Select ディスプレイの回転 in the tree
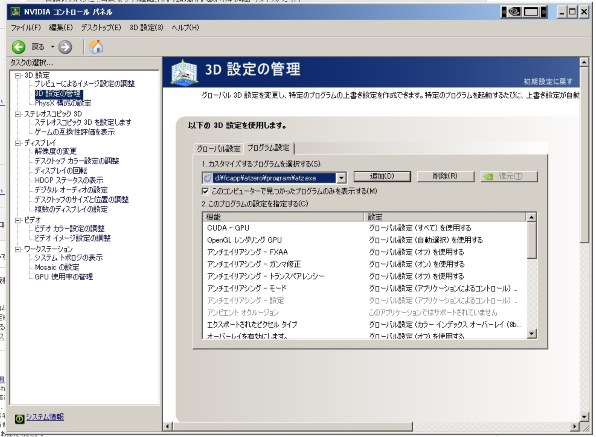This screenshot has width=596, height=437. pyautogui.click(x=61, y=171)
